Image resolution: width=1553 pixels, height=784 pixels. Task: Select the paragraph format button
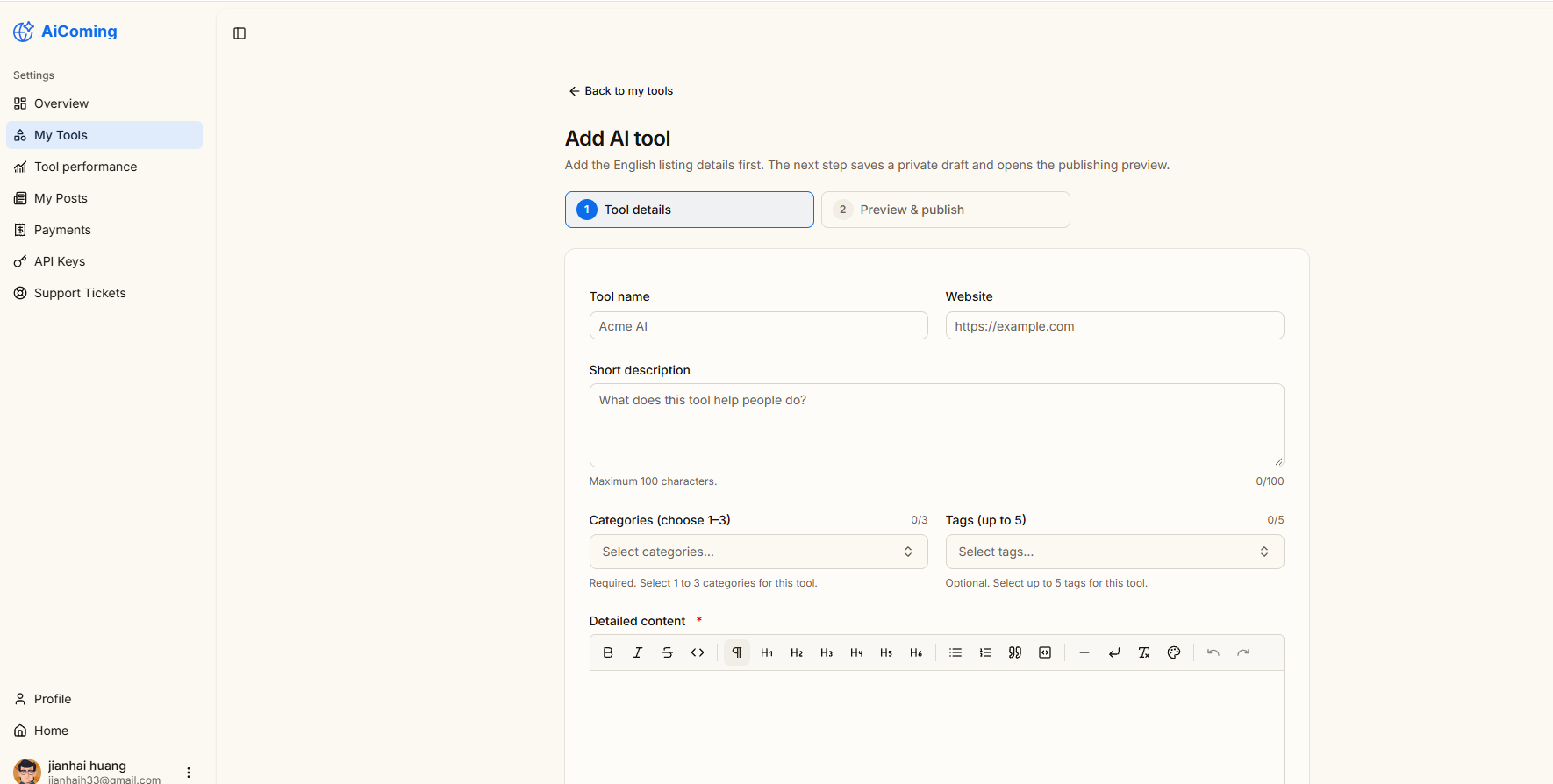[x=737, y=652]
